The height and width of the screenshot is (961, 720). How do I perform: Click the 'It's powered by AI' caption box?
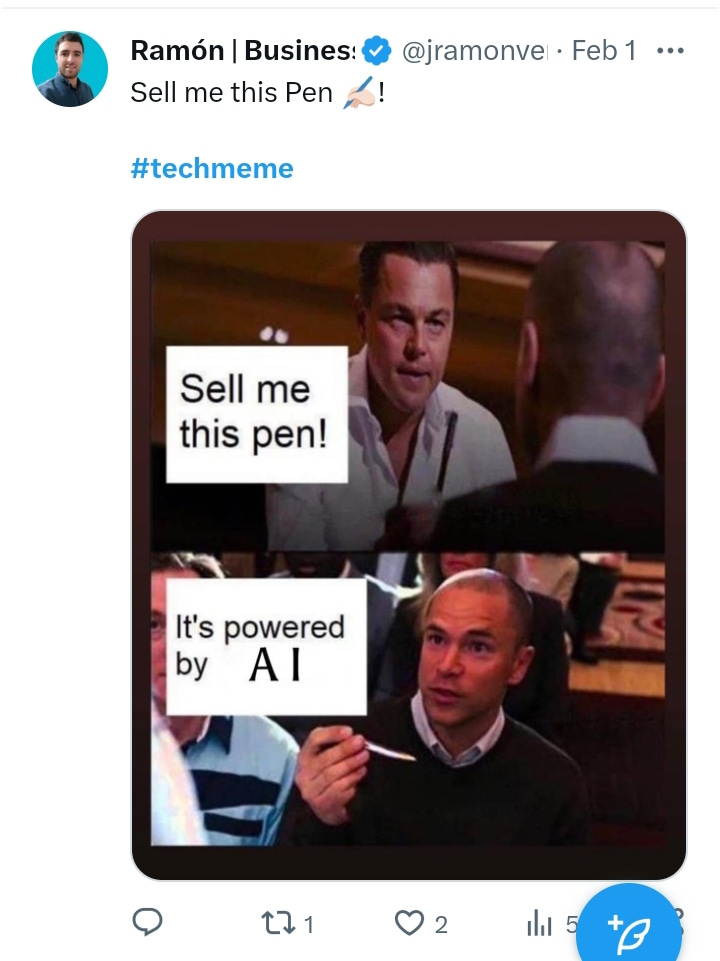[266, 647]
